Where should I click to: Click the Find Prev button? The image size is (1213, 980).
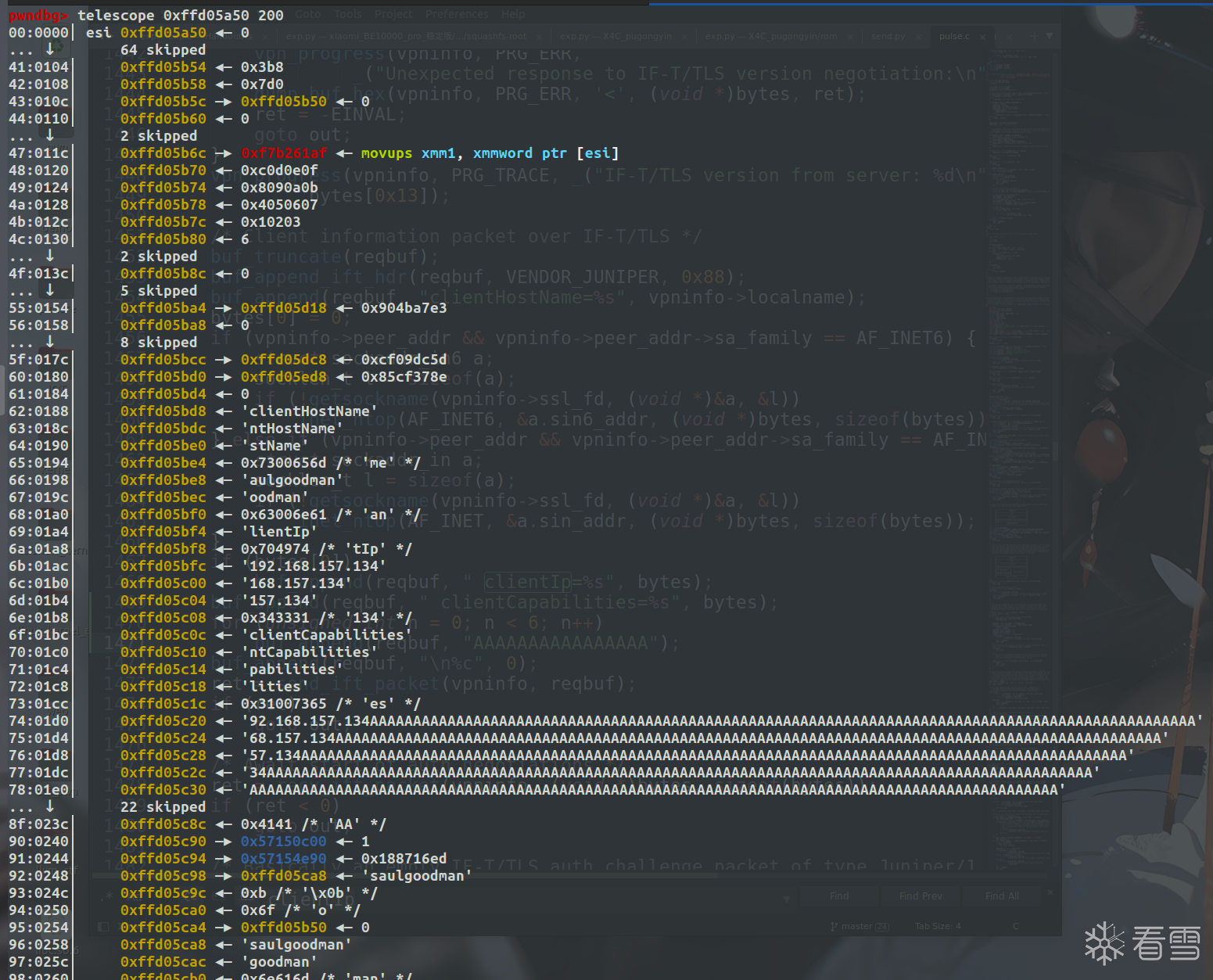[921, 896]
